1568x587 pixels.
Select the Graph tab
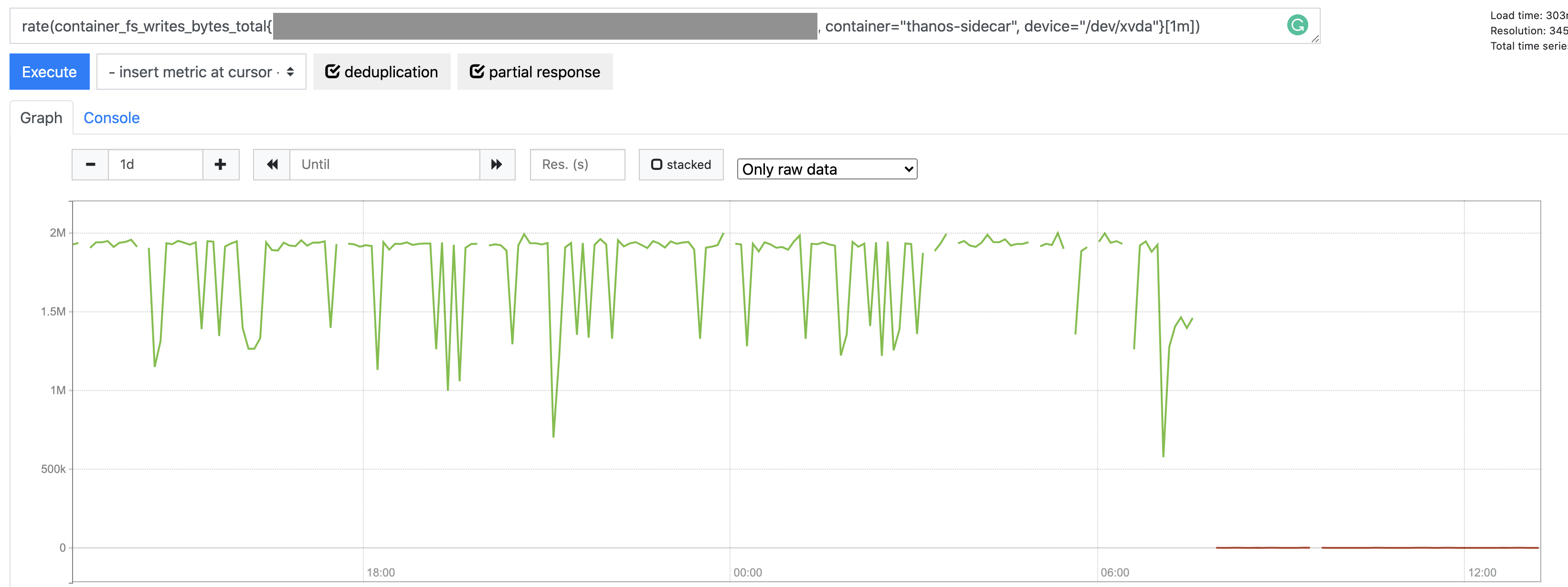pyautogui.click(x=41, y=117)
